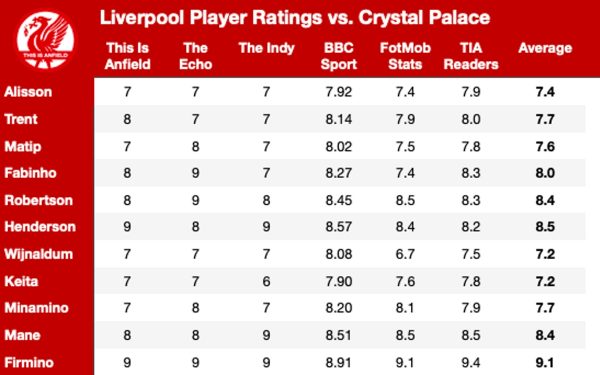
Task: Click the Liverpool Player Ratings title text
Action: pyautogui.click(x=295, y=18)
